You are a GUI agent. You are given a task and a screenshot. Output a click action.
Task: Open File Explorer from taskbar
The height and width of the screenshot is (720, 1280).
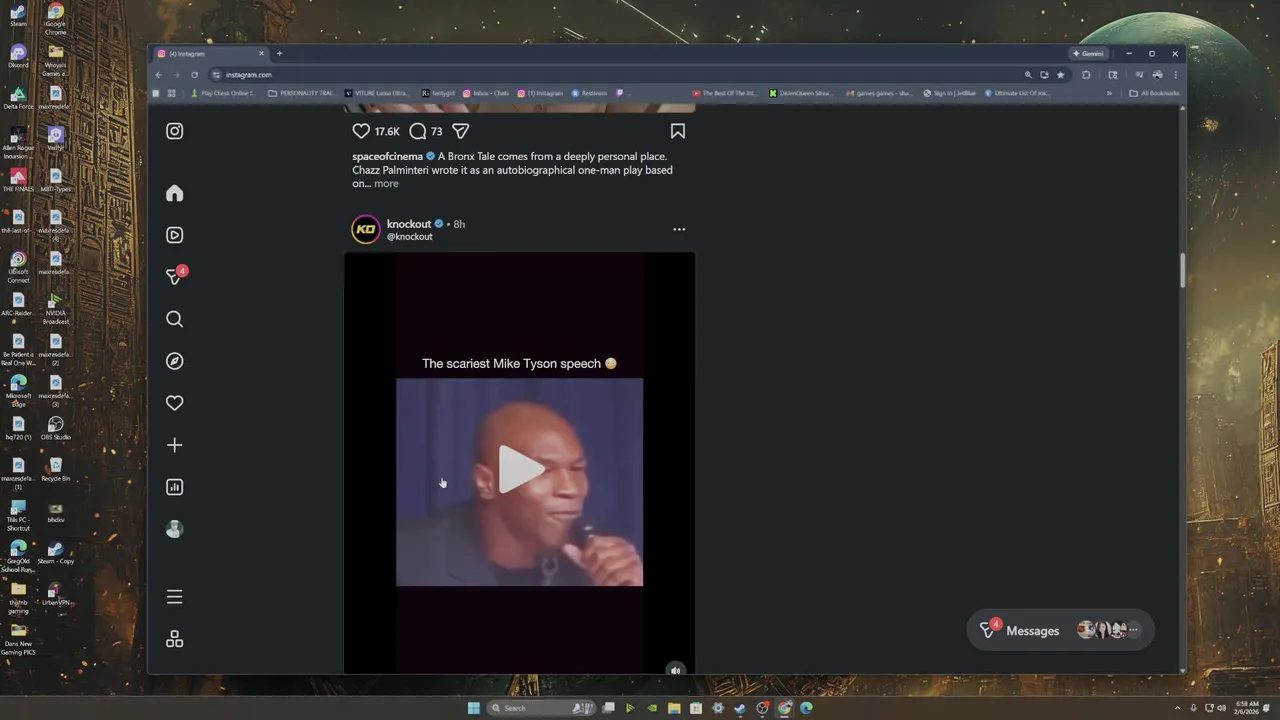(x=674, y=708)
